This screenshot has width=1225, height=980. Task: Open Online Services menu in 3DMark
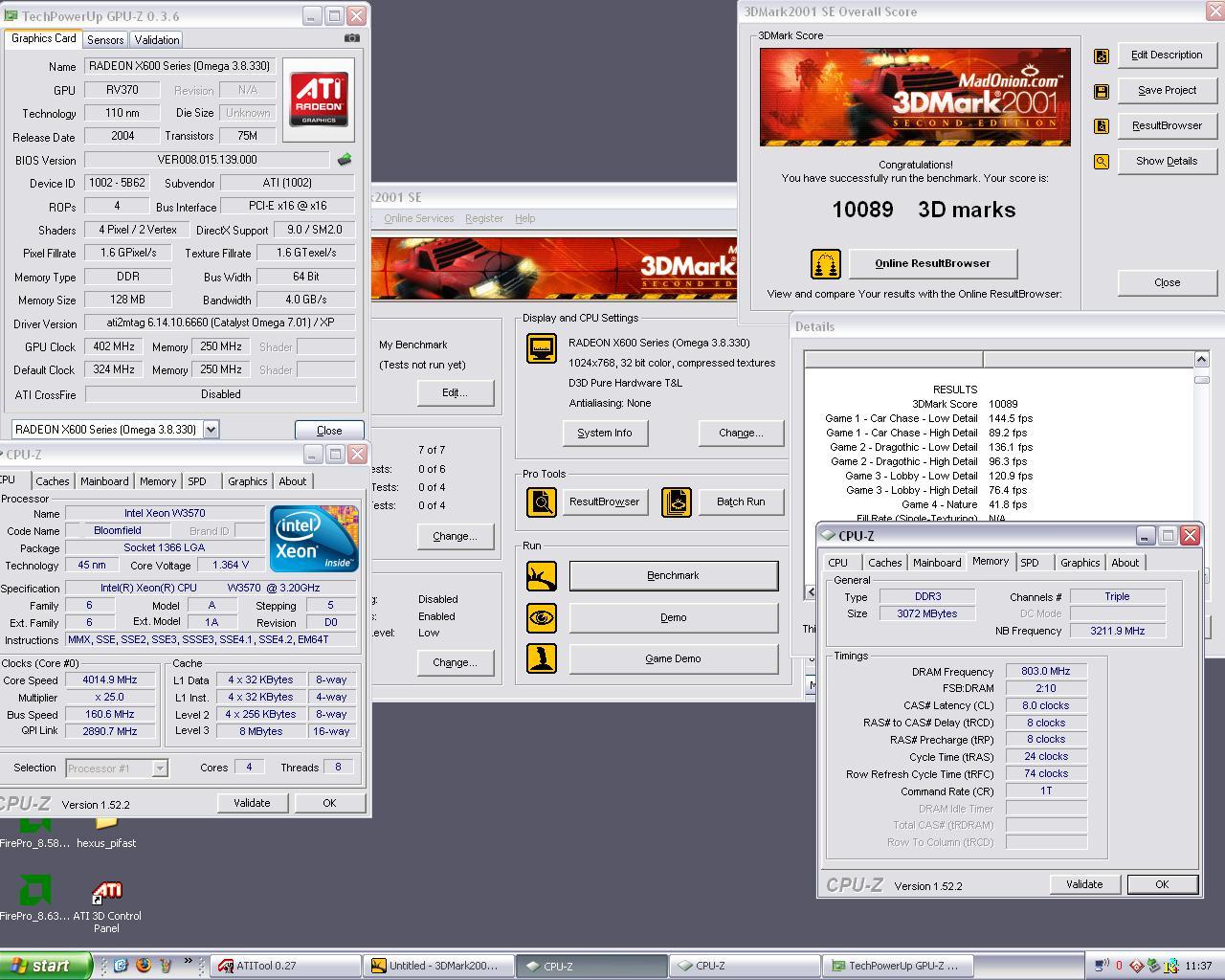419,218
